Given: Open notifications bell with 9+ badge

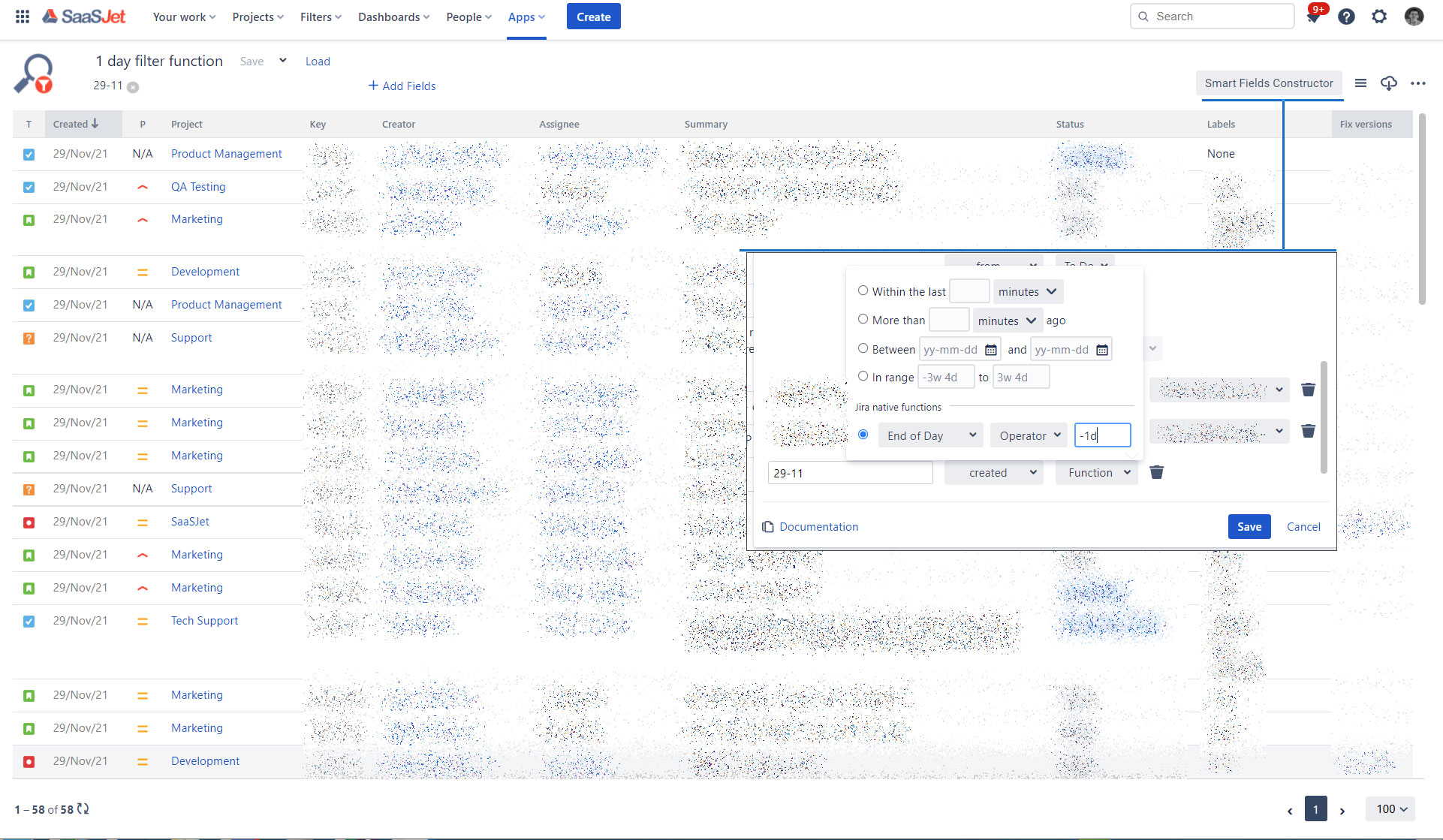Looking at the screenshot, I should click(1313, 17).
